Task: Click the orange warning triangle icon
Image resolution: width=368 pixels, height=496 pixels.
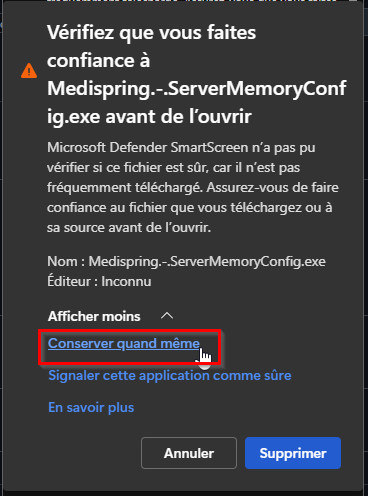Action: point(29,71)
